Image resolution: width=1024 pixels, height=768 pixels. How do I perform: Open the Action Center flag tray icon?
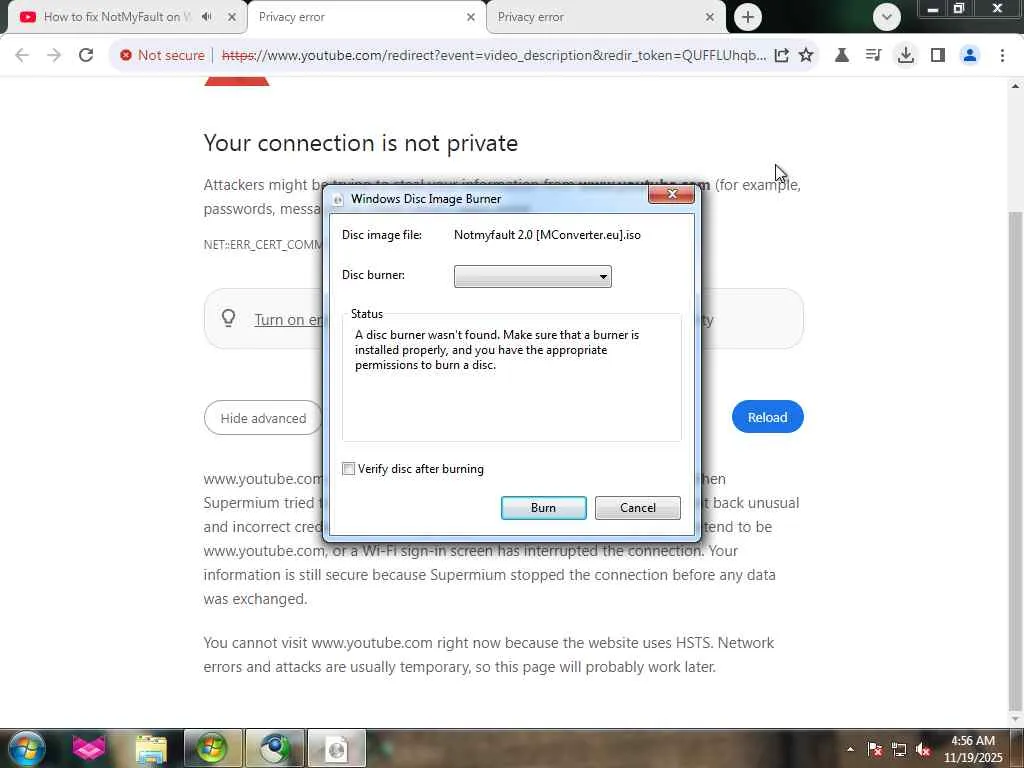[875, 750]
